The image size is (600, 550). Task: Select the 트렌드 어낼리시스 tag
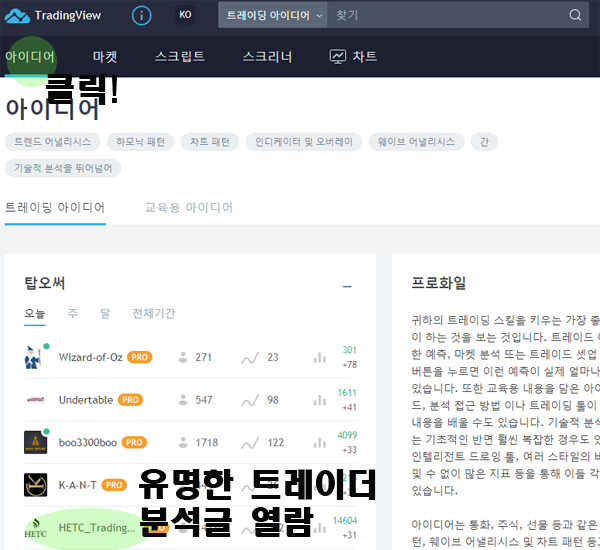click(52, 142)
